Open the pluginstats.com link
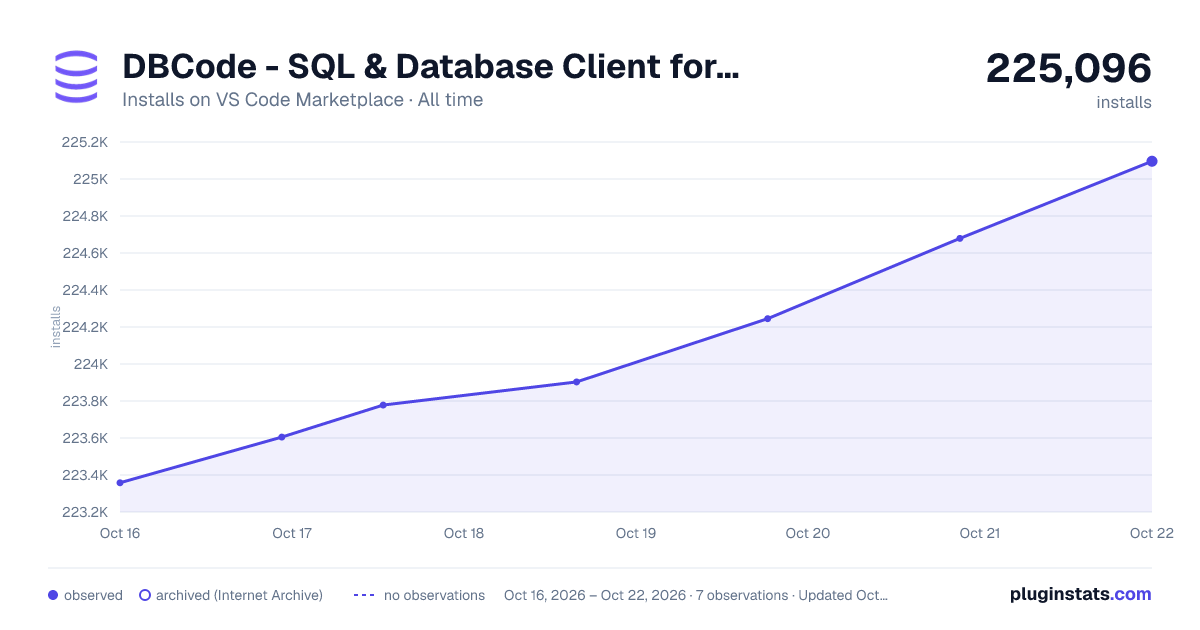This screenshot has width=1200, height=630. 1081,594
